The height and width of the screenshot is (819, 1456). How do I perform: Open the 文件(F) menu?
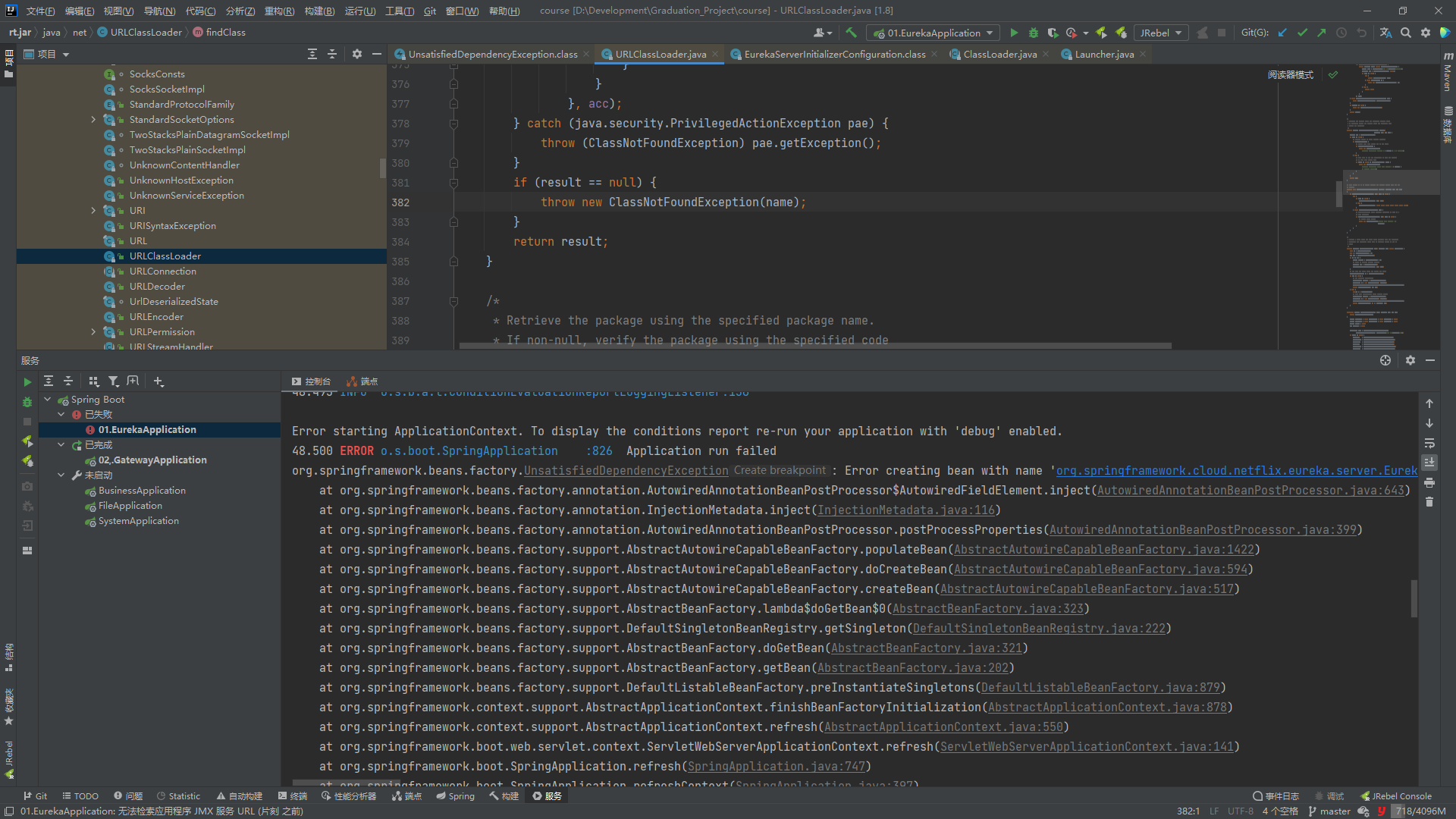[40, 11]
